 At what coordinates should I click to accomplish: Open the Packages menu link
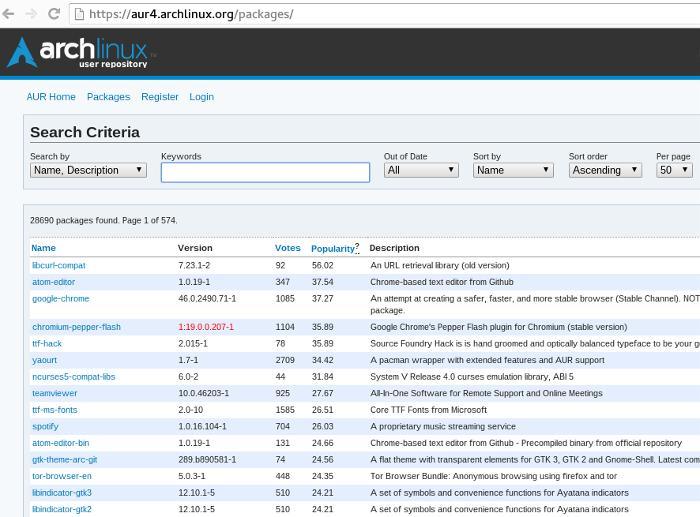coord(108,96)
